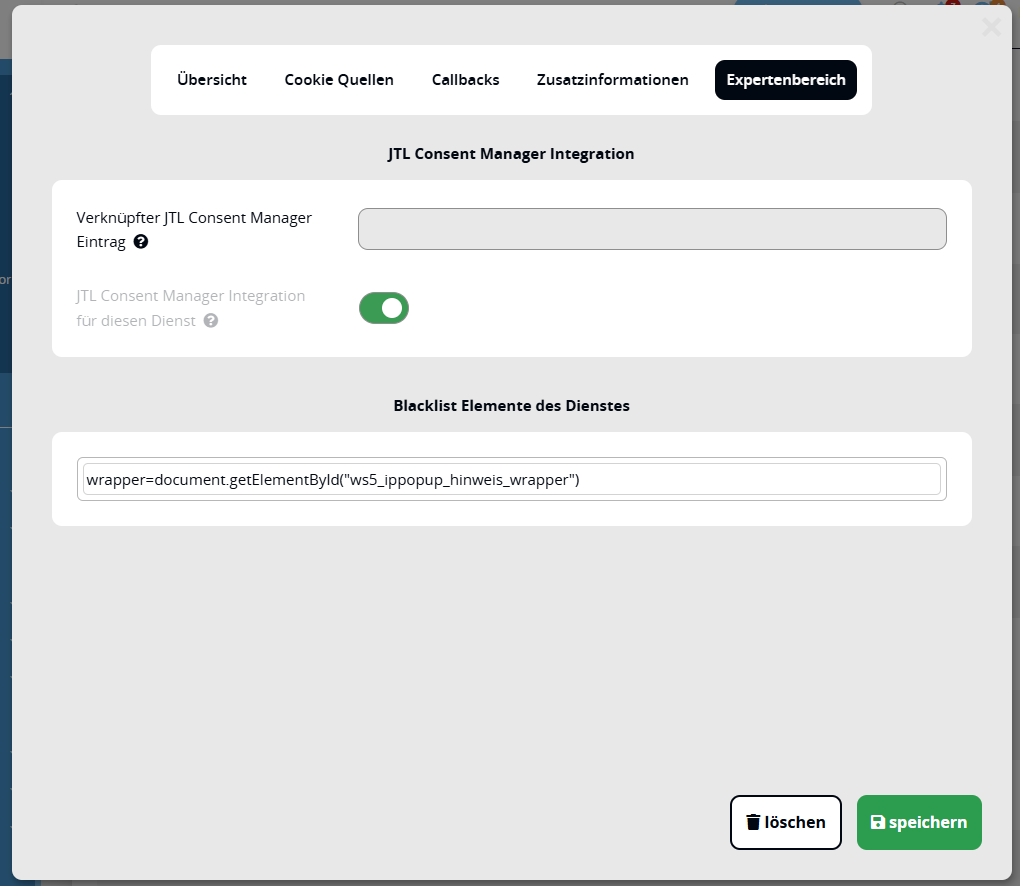Toggle JTL Consent Manager Integration switch
The image size is (1020, 886).
384,308
